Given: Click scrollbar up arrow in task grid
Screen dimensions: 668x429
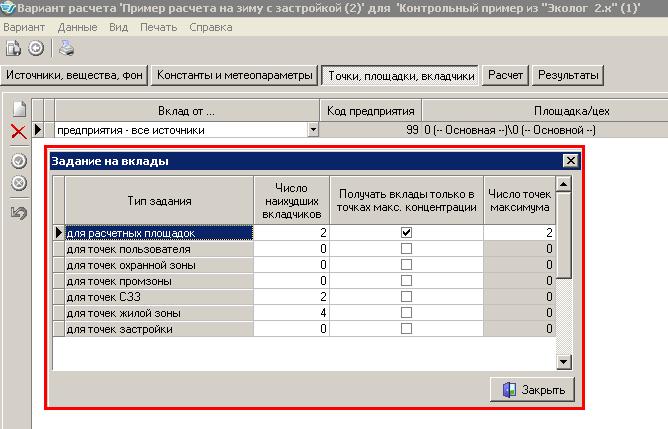Looking at the screenshot, I should pos(563,184).
